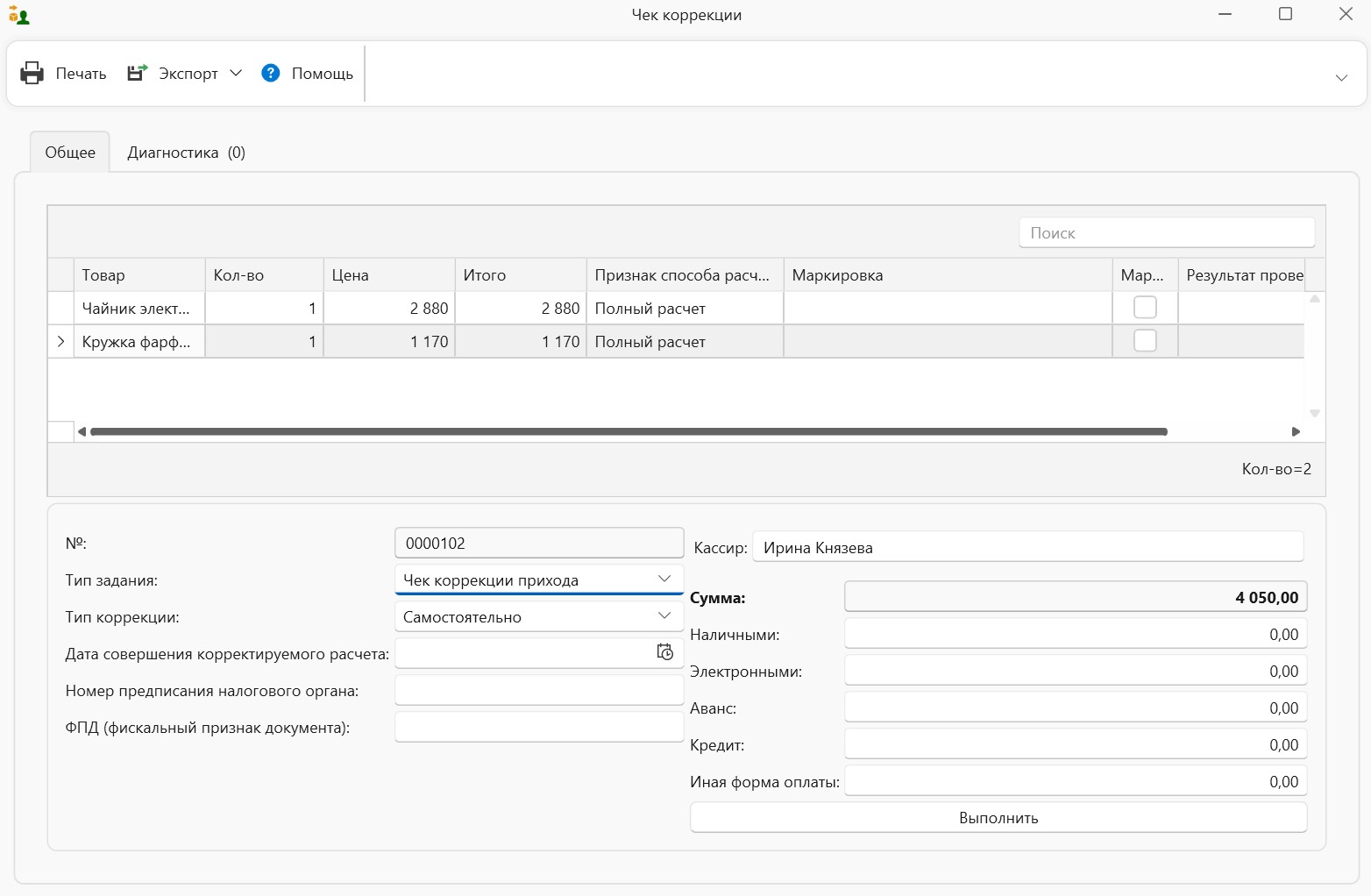Switch to the Диагностика (0) tab
This screenshot has height=896, width=1371.
[186, 152]
